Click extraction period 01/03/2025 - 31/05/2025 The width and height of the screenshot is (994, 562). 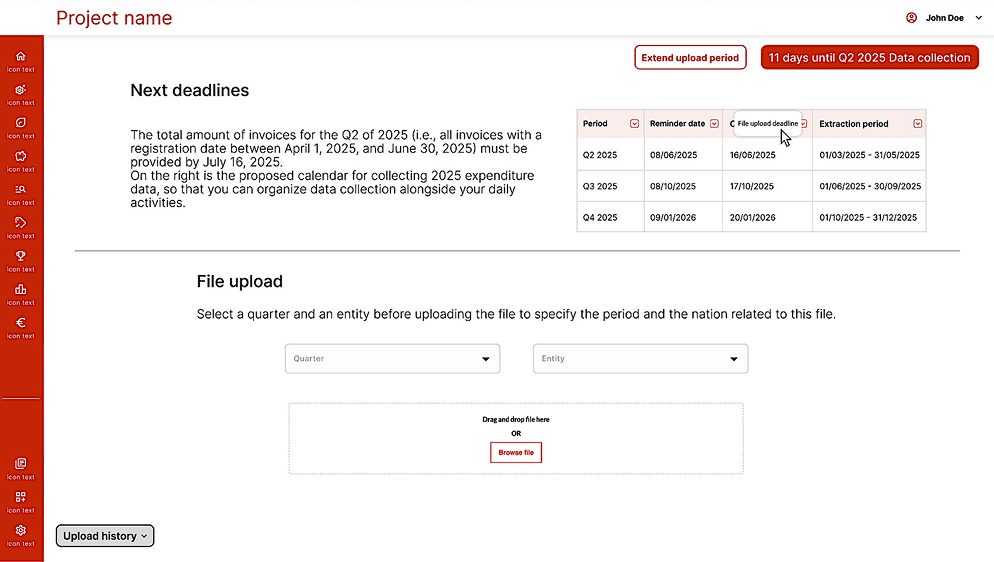point(869,155)
